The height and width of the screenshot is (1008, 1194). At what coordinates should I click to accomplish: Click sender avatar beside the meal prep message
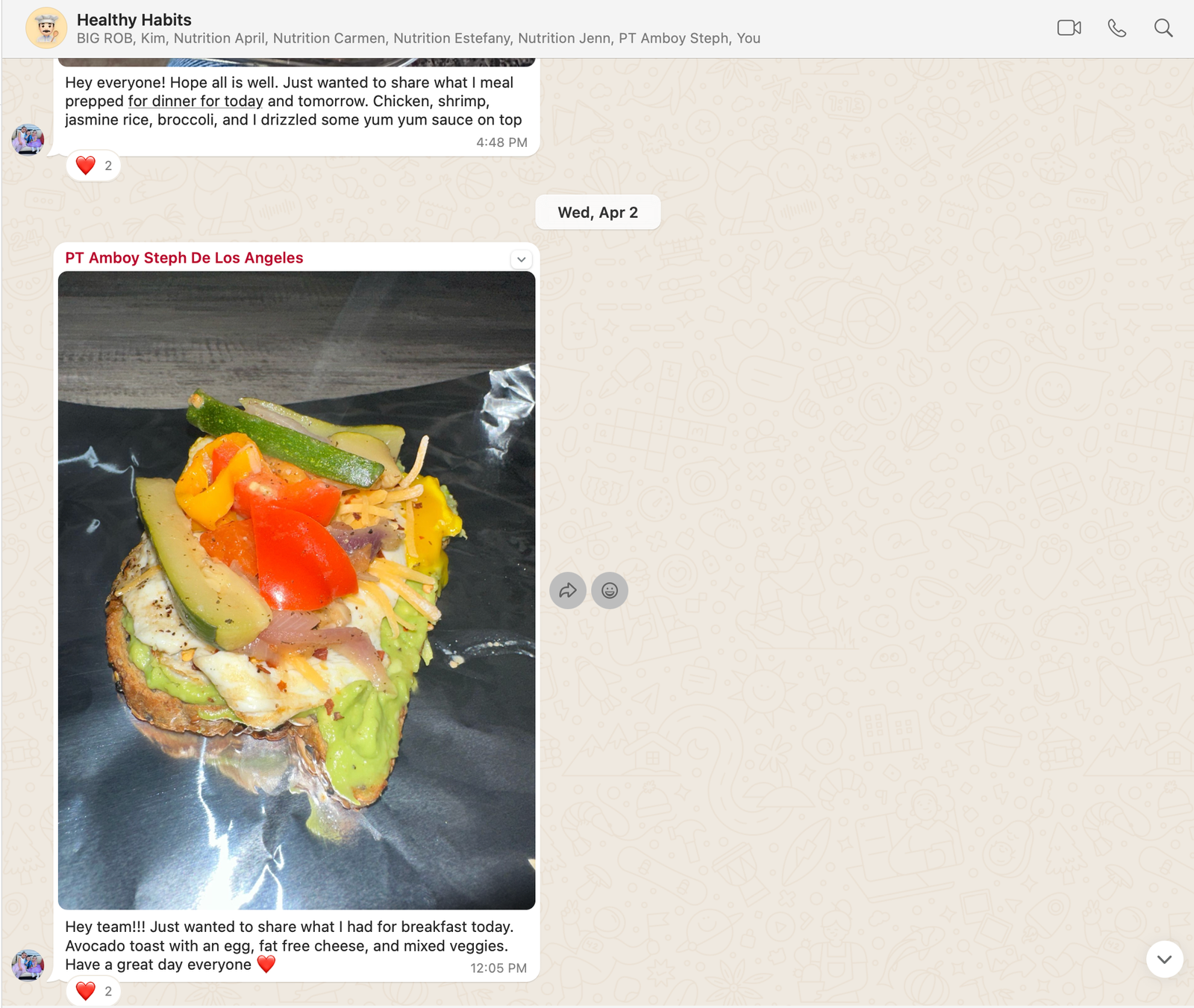(x=28, y=140)
